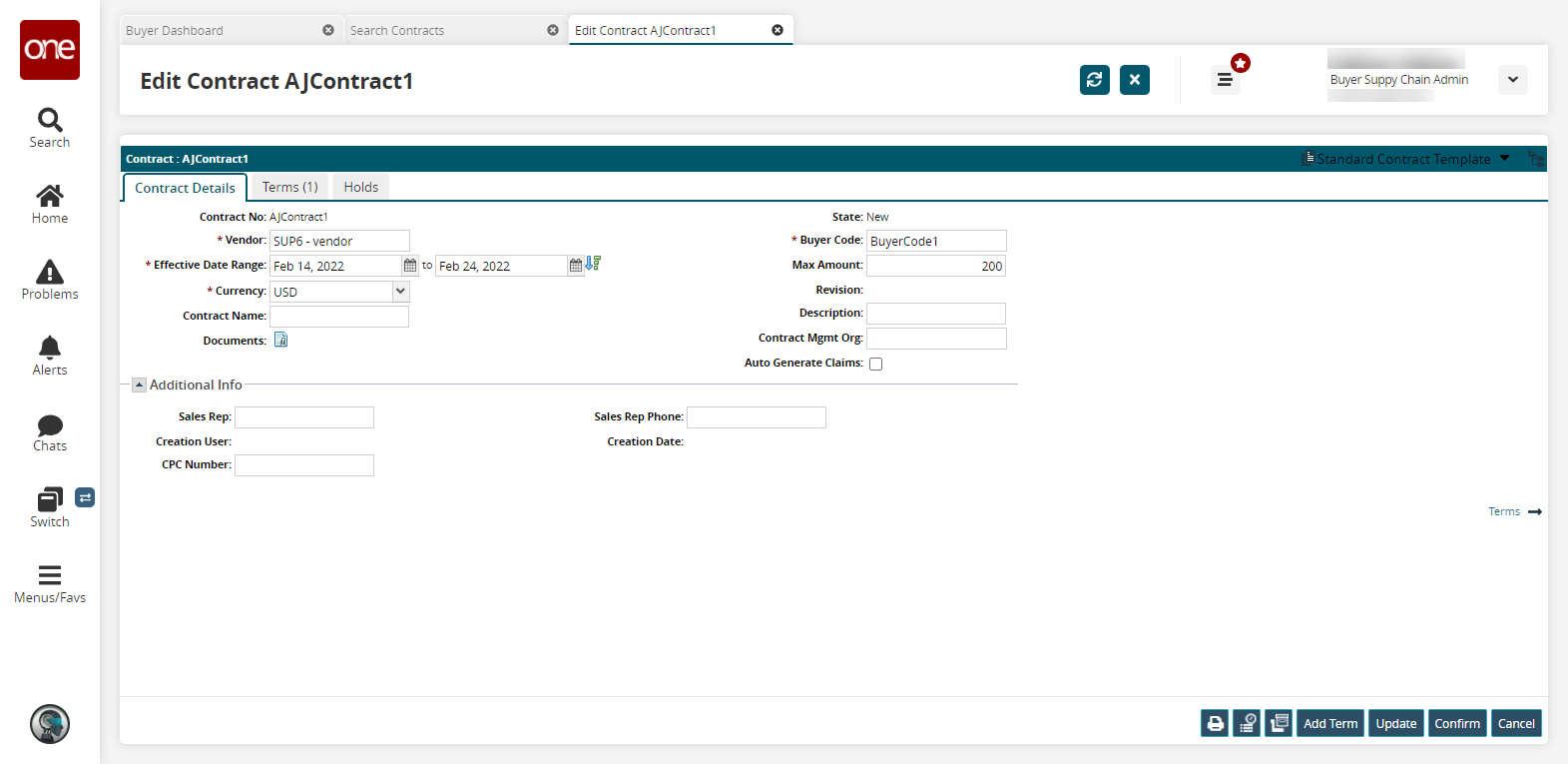
Task: Open the Effective Date end calendar picker
Action: [x=576, y=266]
